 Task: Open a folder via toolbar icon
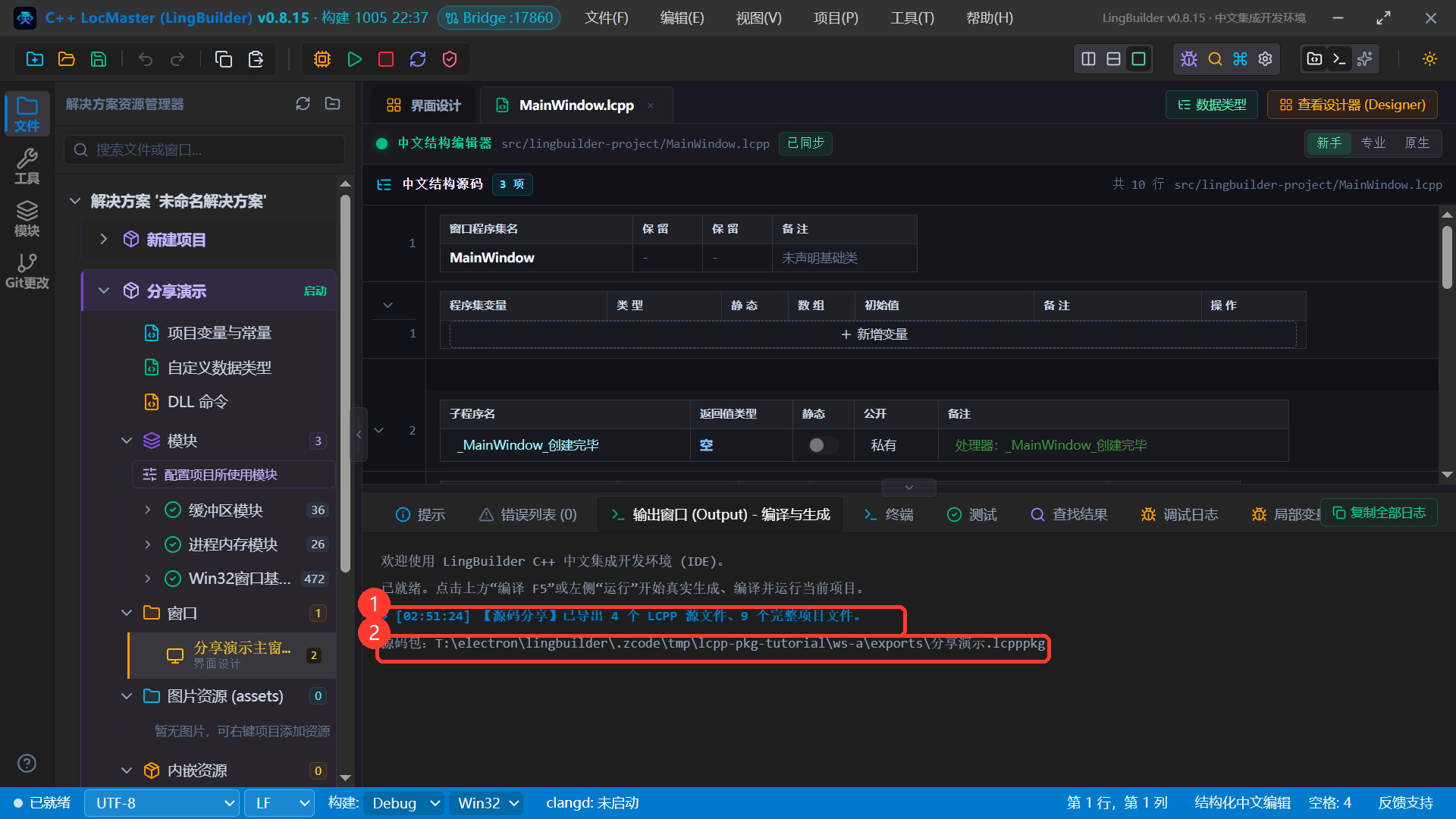(67, 59)
